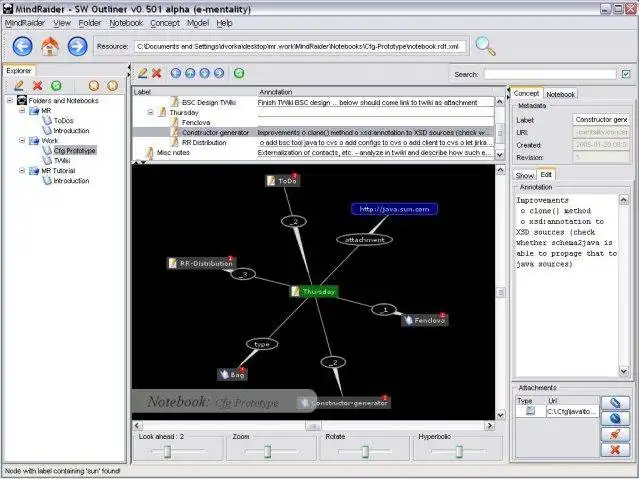The image size is (639, 479).
Task: Click the fourth blue circular arrow outline icon
Action: point(219,73)
